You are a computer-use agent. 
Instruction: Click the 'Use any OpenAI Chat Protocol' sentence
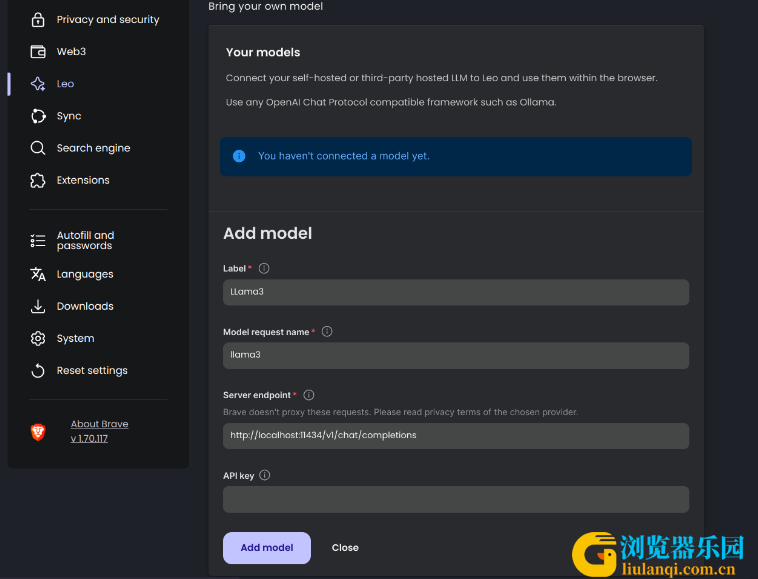pos(391,102)
